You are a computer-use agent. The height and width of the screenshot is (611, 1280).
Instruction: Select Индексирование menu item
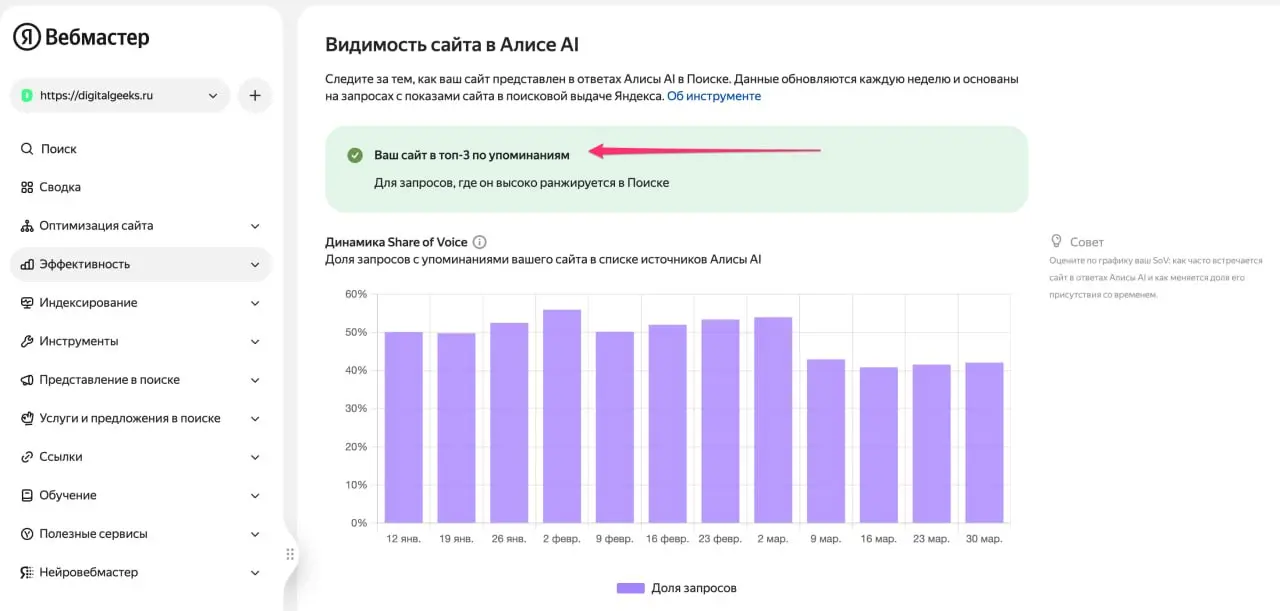141,303
